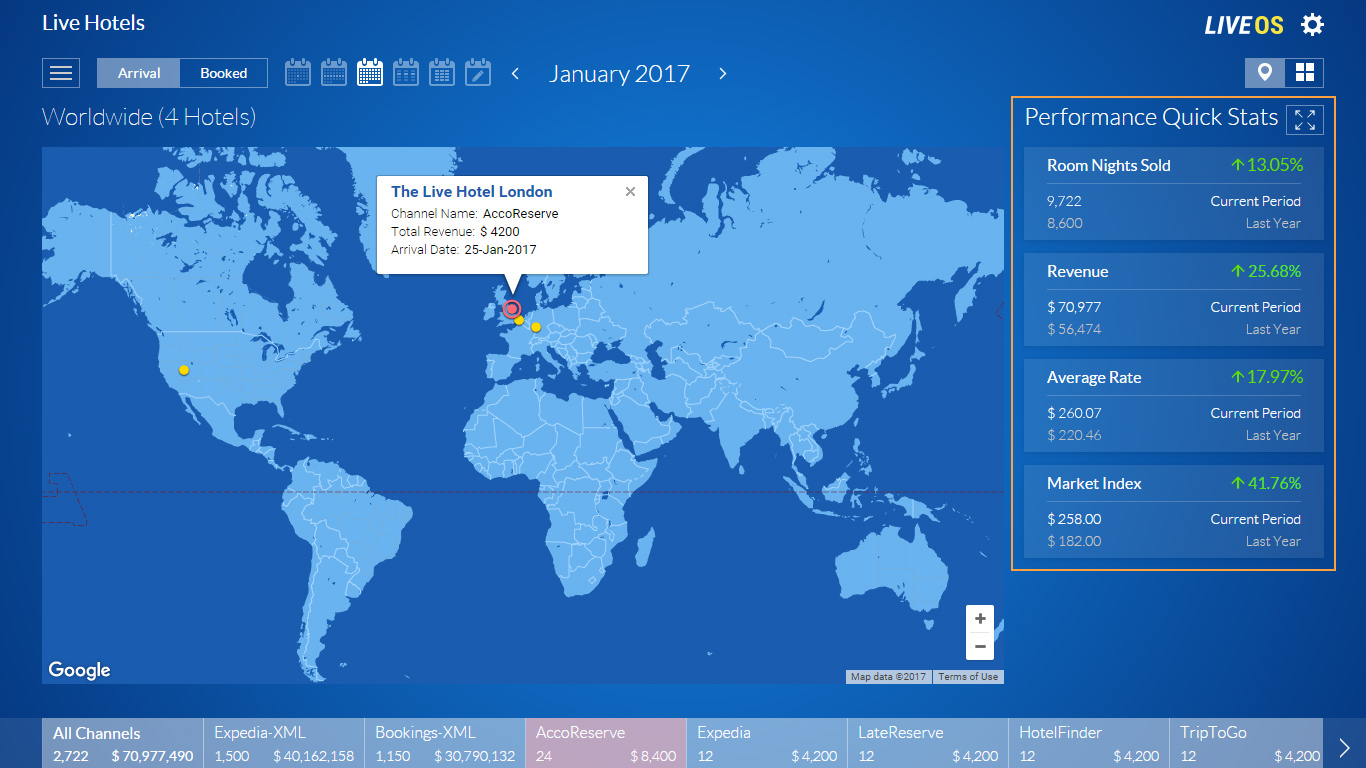Select the All Channels tab
1366x768 pixels.
(123, 743)
